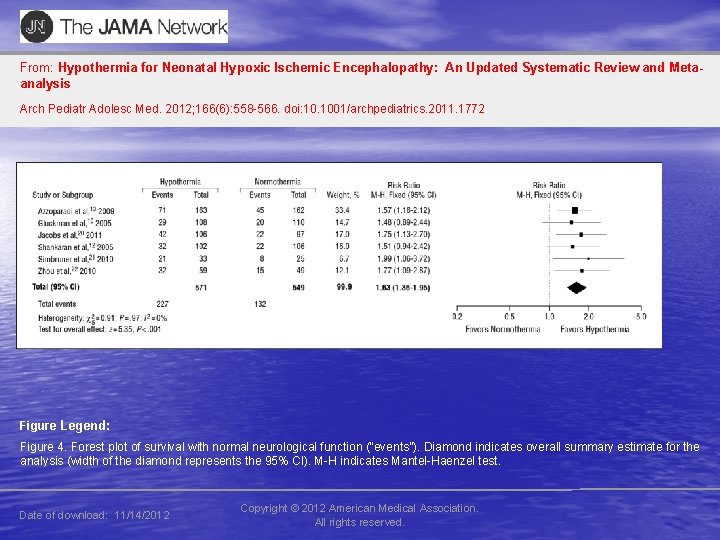Click the 'Total events' row label

click(57, 304)
